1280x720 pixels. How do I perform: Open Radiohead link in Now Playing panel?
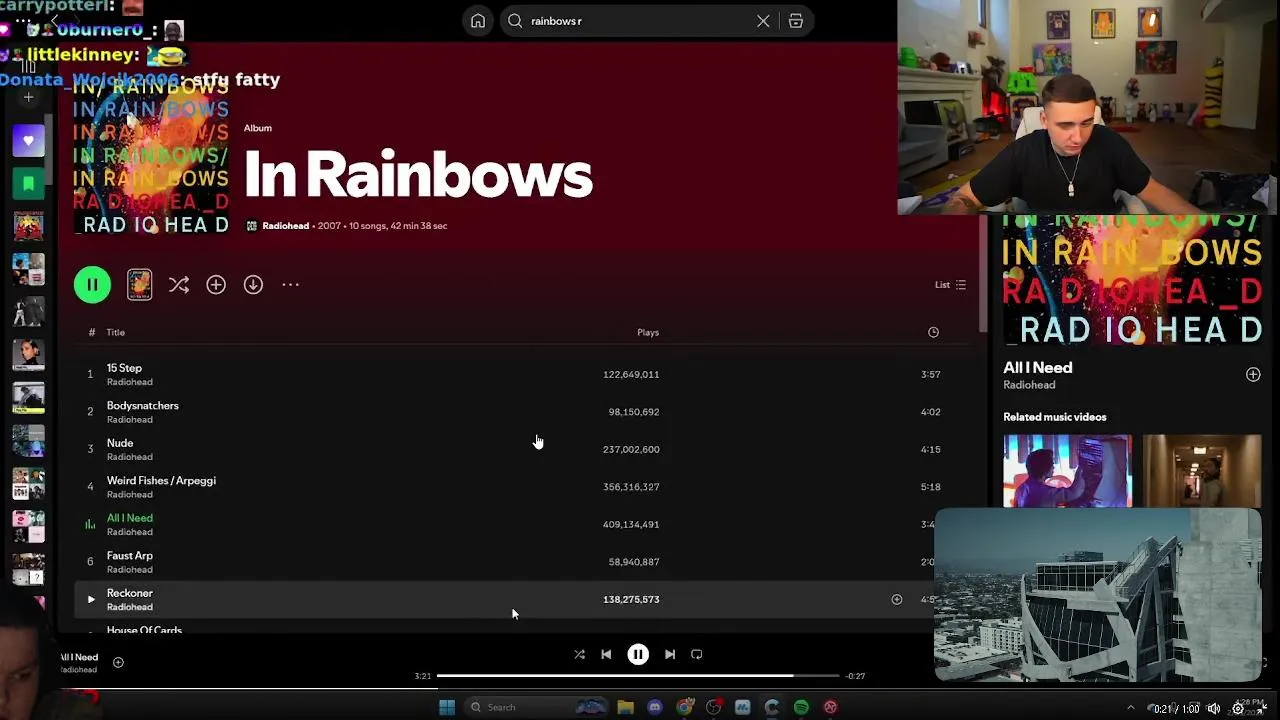tap(1029, 385)
